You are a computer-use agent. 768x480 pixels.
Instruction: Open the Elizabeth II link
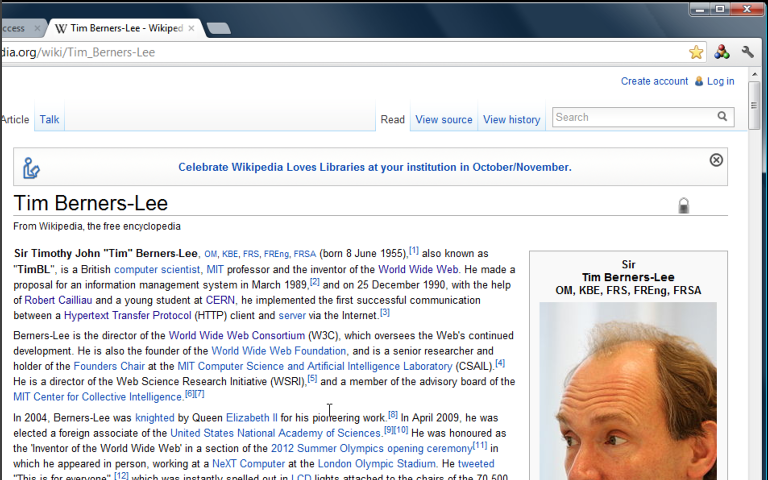(x=251, y=418)
